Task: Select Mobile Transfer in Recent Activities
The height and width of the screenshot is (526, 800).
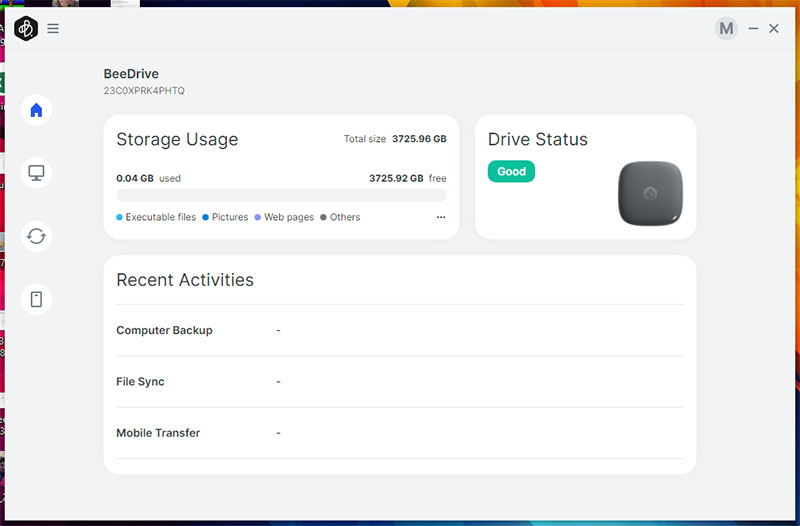Action: point(158,433)
